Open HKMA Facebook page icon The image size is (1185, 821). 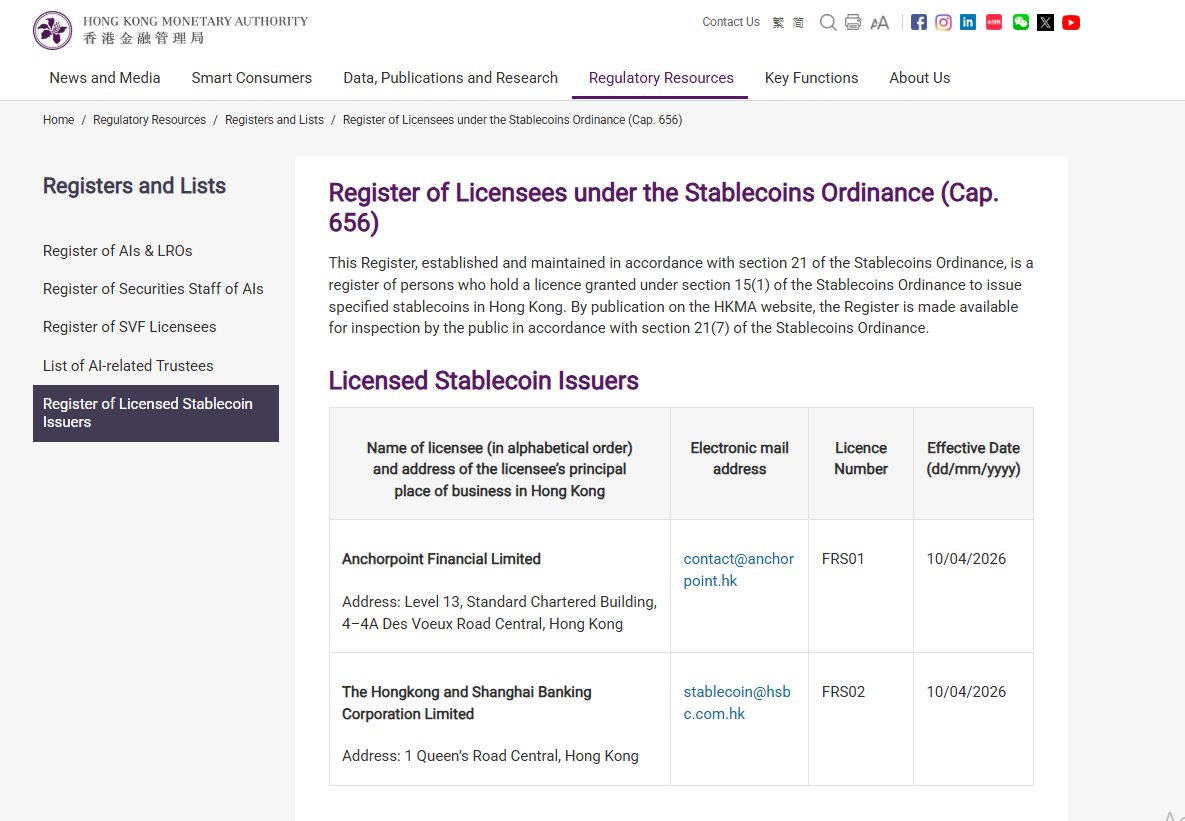[918, 23]
